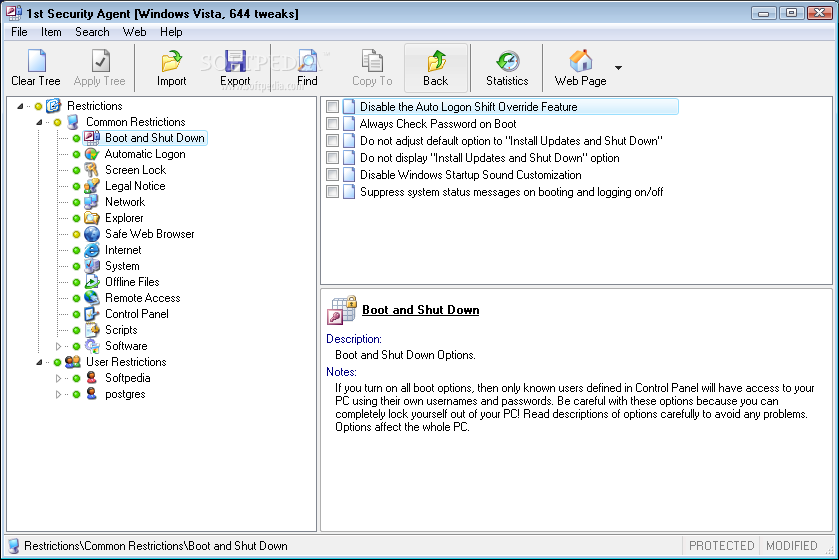
Task: Check Disable Windows Startup Sound Customization
Action: (x=332, y=175)
